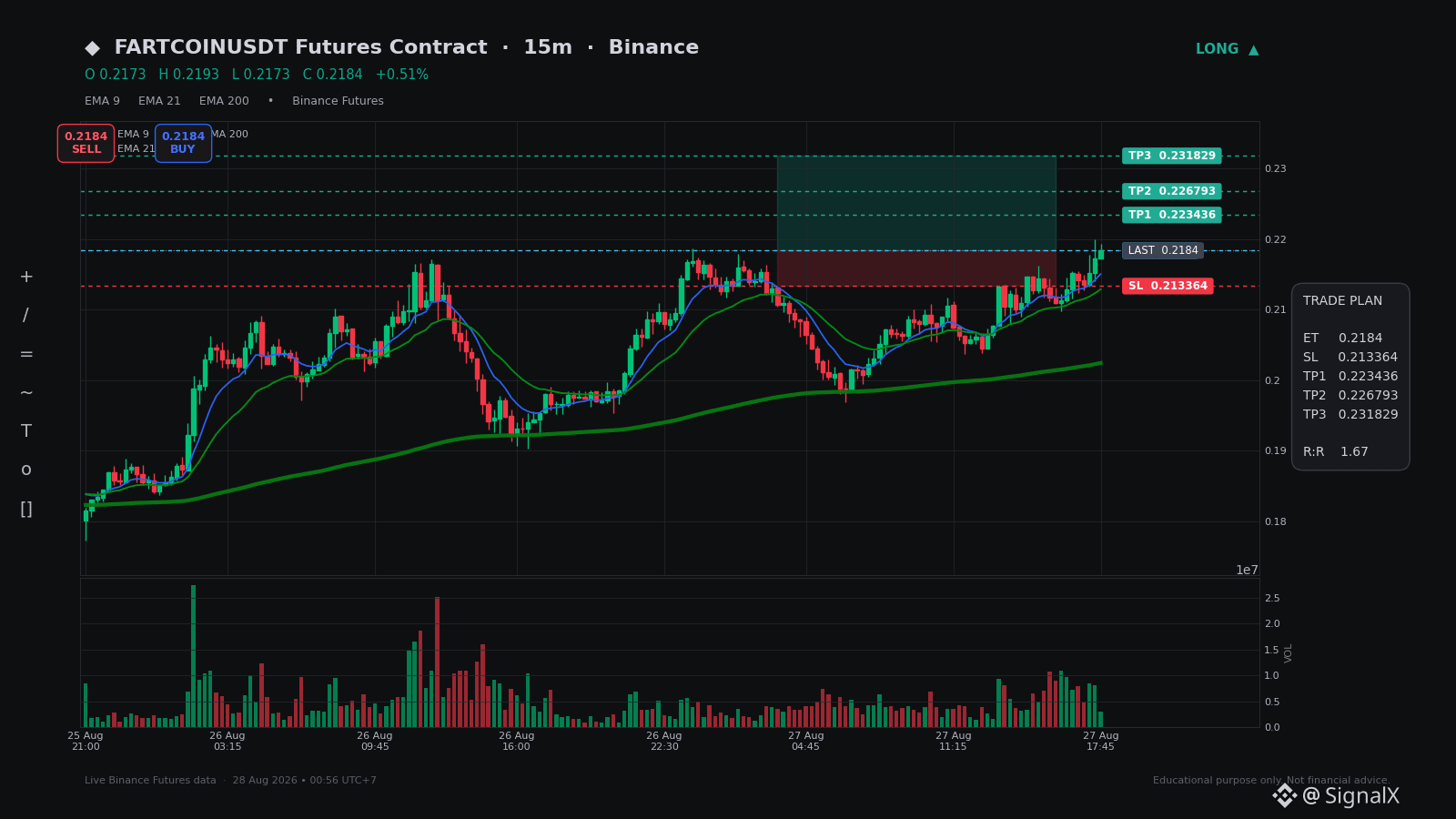Screen dimensions: 1456x819
Task: Click the 0.23 price axis label
Action: pos(1275,169)
